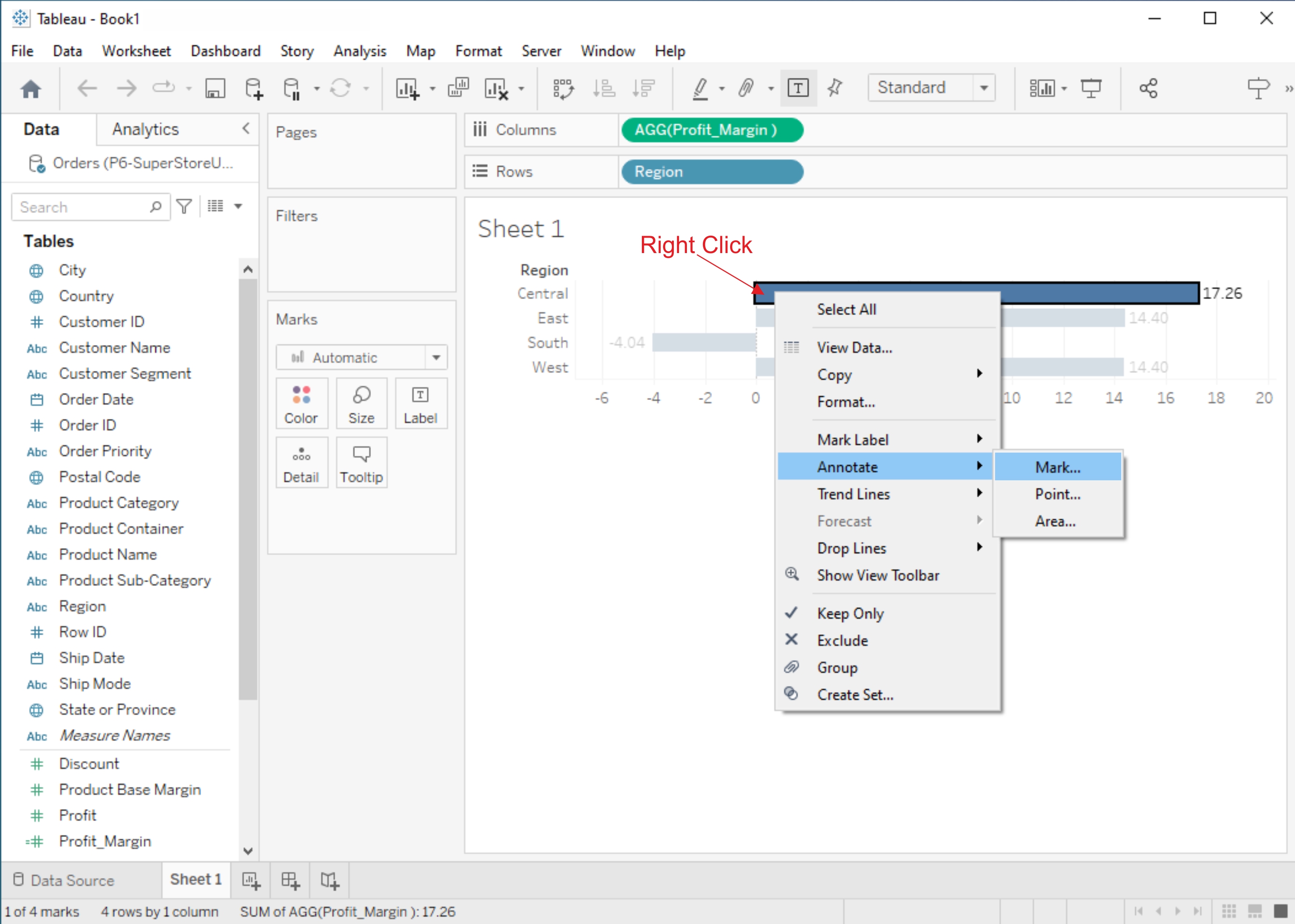Screen dimensions: 1295x924
Task: Switch to the Analytics tab
Action: coord(145,129)
